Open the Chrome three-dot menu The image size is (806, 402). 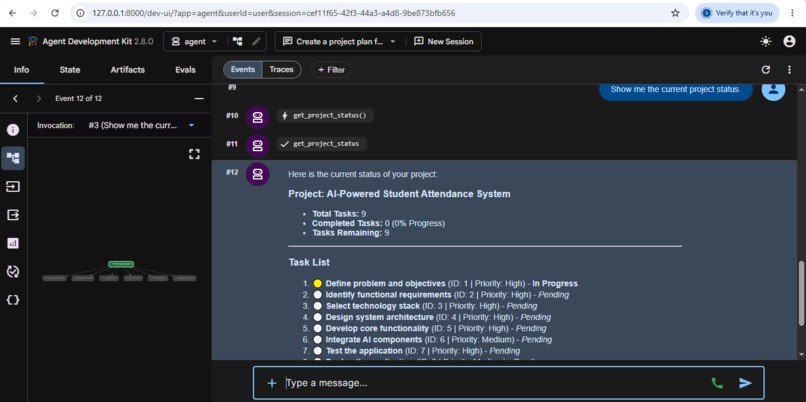click(792, 13)
